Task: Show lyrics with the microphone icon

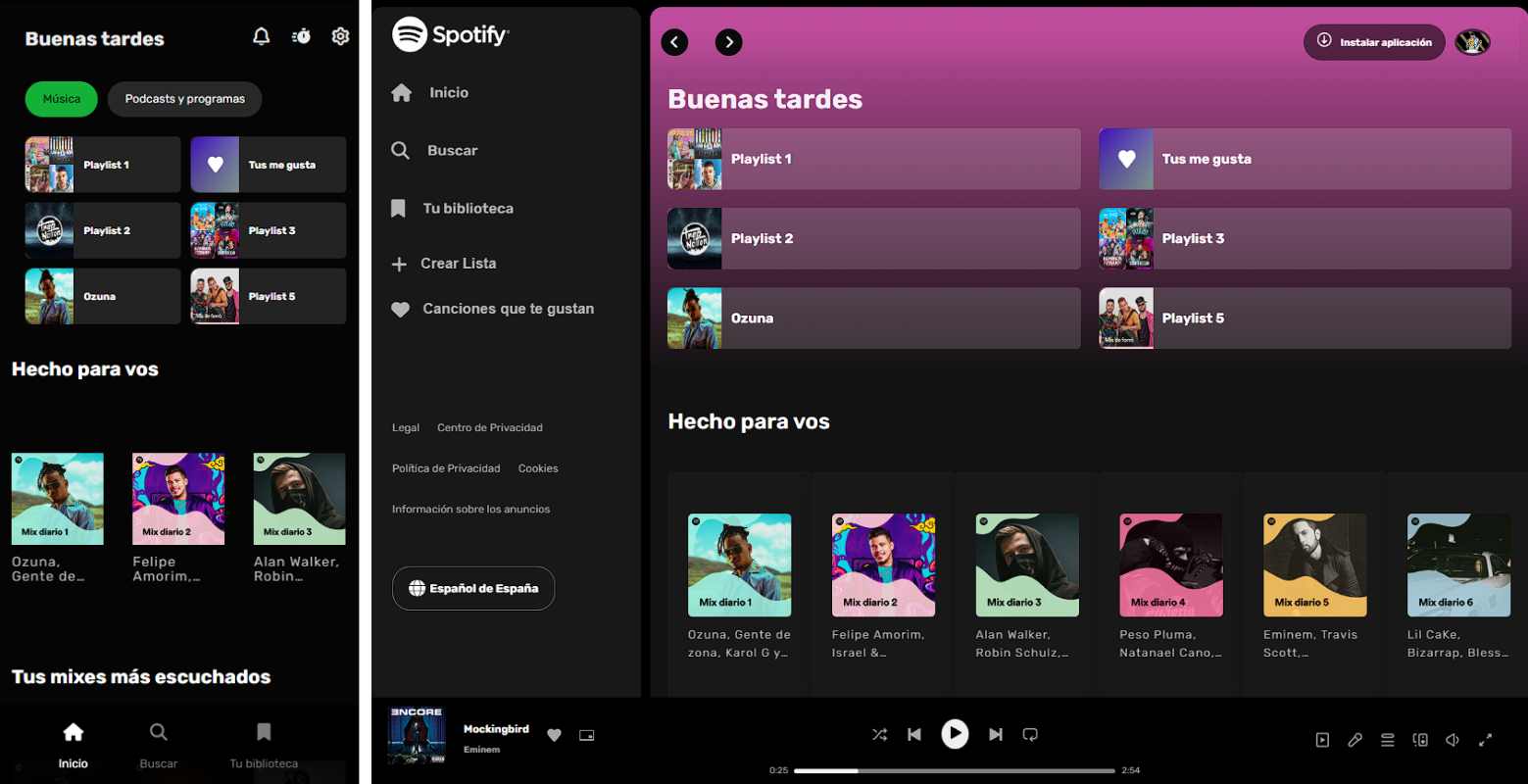Action: (x=1355, y=740)
